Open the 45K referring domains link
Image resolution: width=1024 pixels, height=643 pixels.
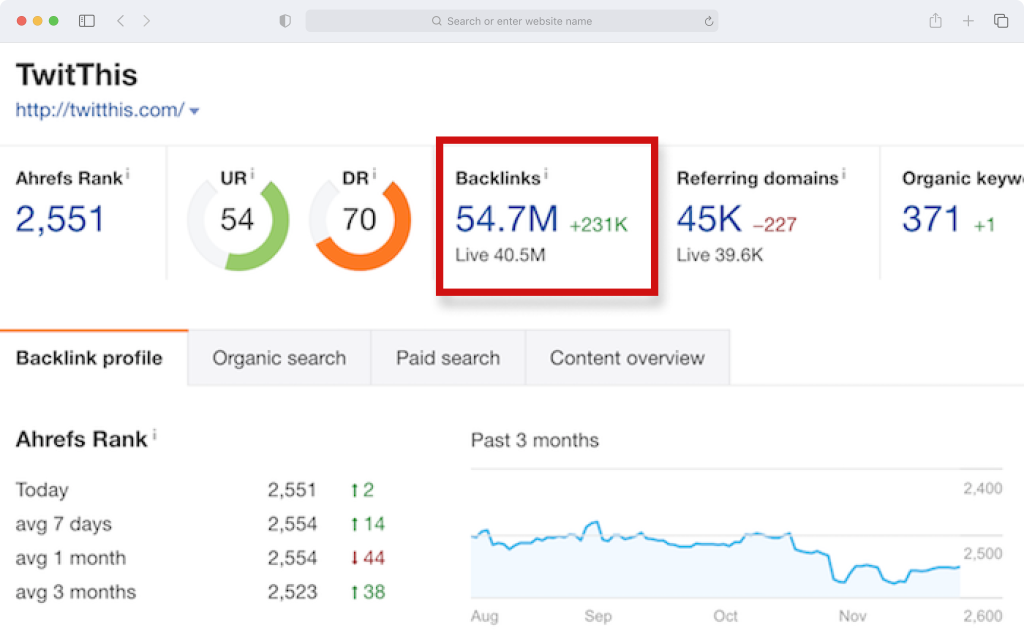[709, 219]
